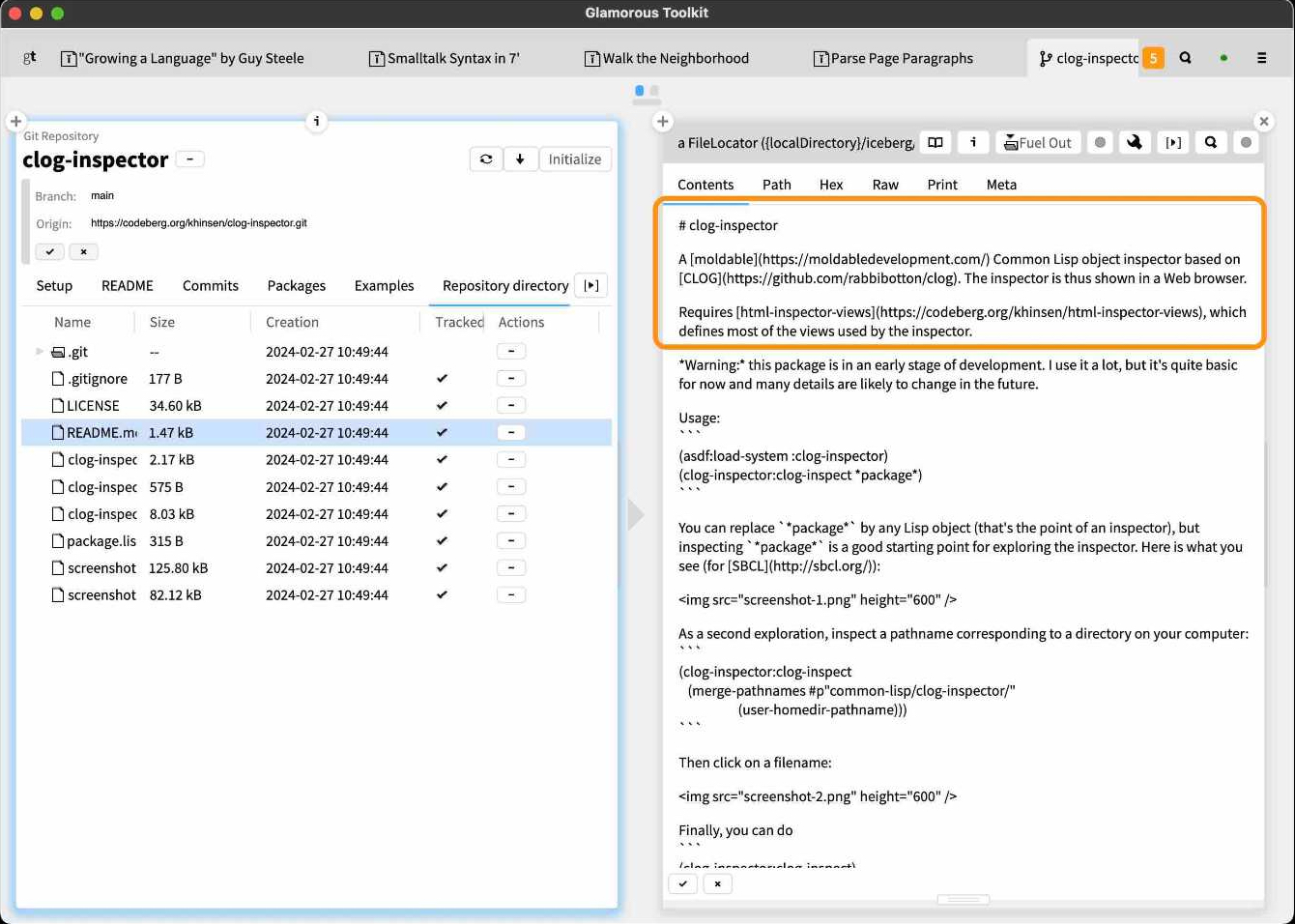
Task: Click the Fuel Out button
Action: [x=1038, y=142]
